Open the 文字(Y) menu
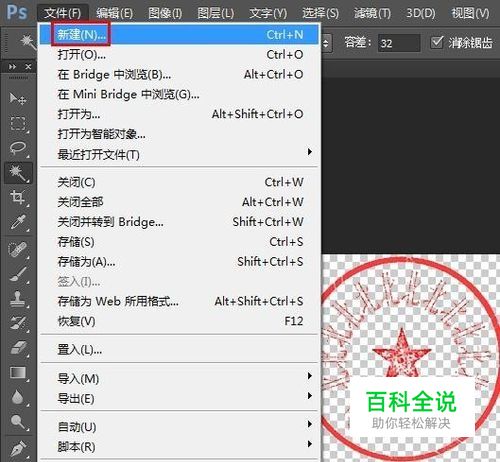Image resolution: width=500 pixels, height=462 pixels. click(x=268, y=13)
